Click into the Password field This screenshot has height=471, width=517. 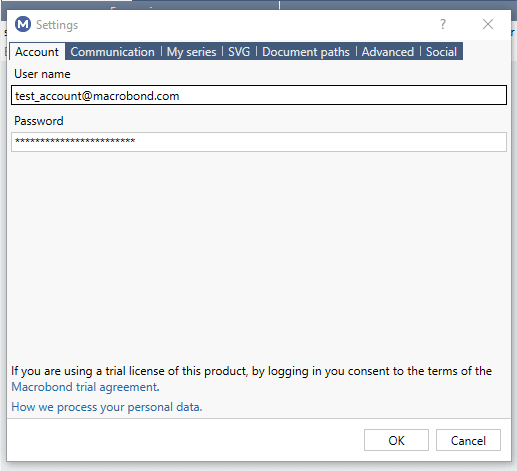[259, 142]
